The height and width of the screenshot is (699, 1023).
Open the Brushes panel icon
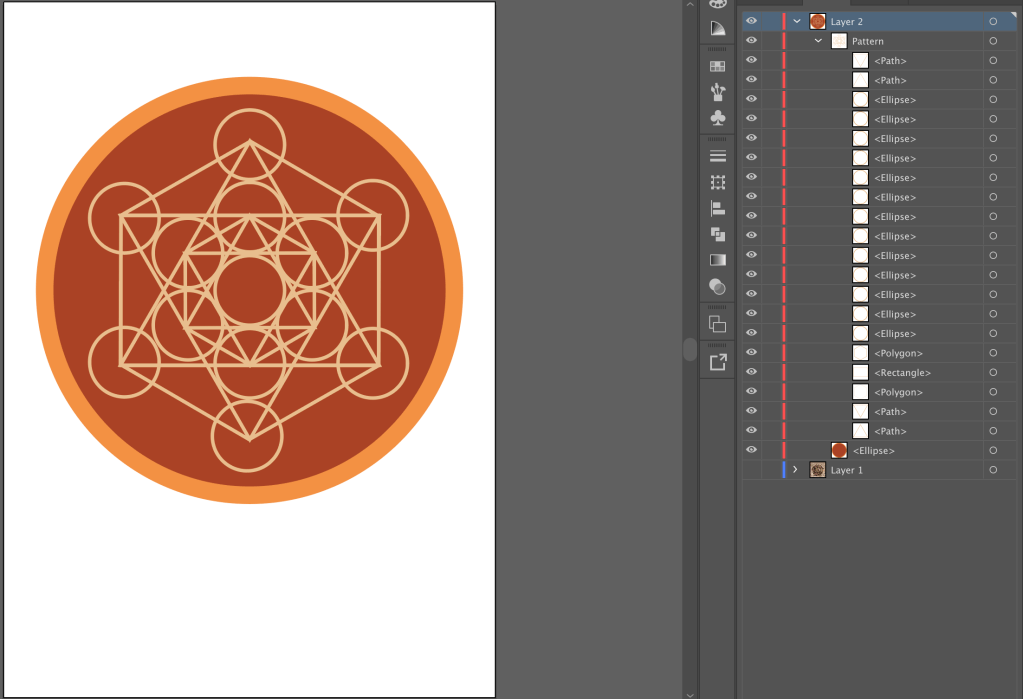[x=717, y=92]
